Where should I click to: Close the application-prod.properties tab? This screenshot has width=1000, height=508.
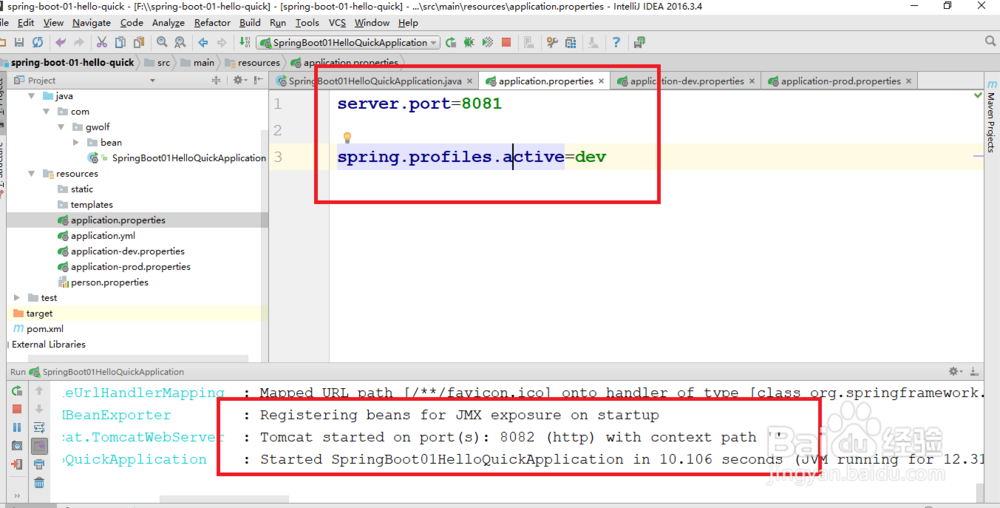click(x=909, y=81)
